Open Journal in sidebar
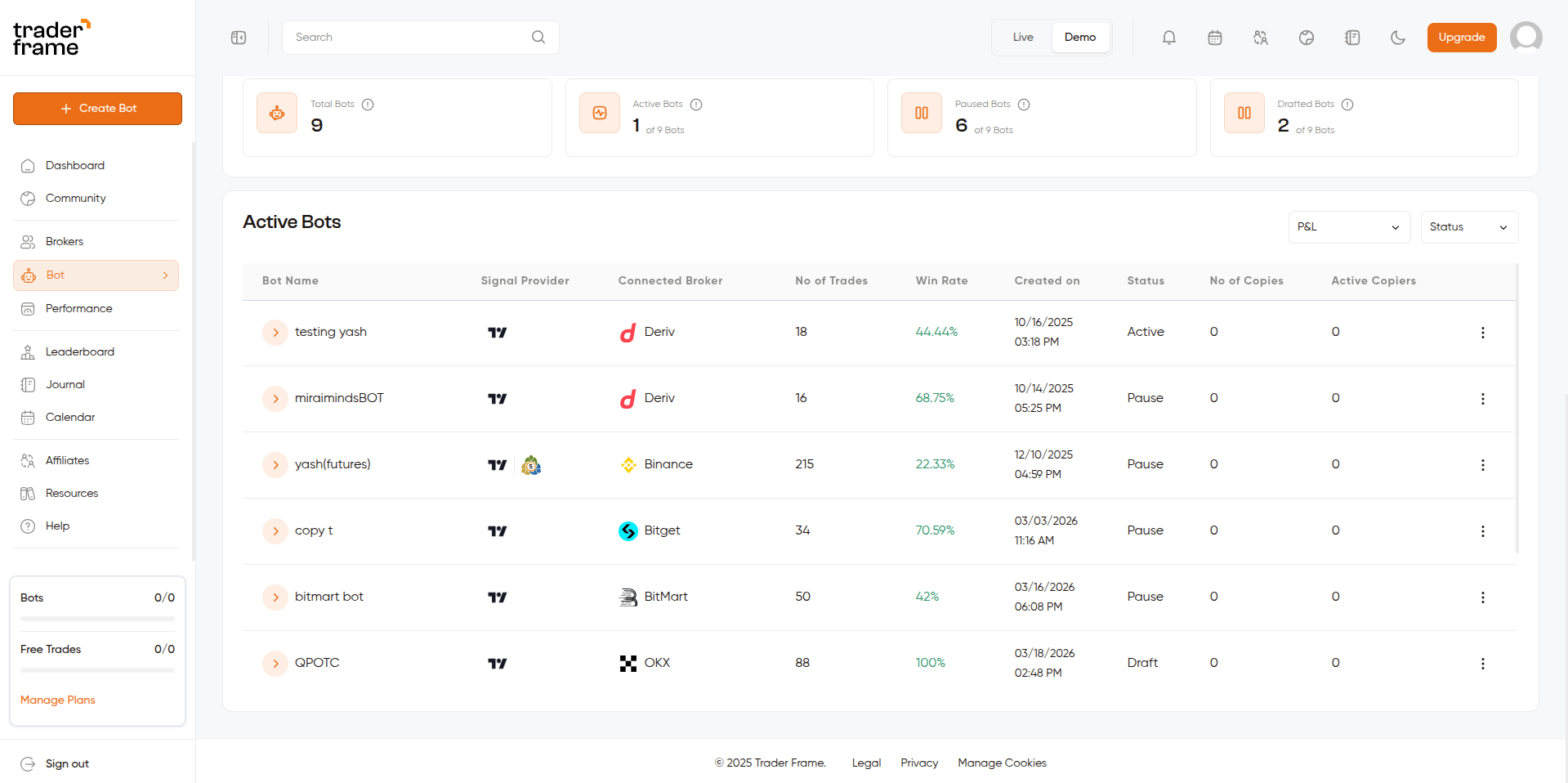This screenshot has width=1568, height=783. pos(96,385)
